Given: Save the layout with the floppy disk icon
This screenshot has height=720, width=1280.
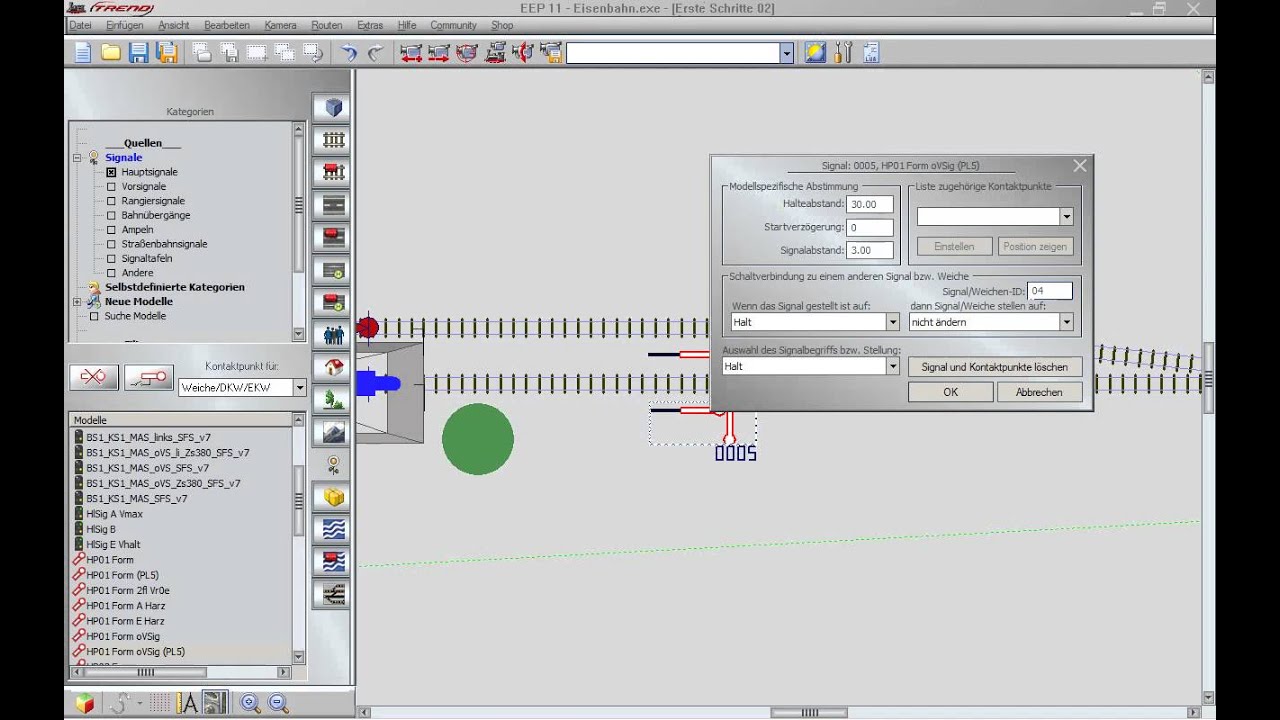Looking at the screenshot, I should pos(139,53).
